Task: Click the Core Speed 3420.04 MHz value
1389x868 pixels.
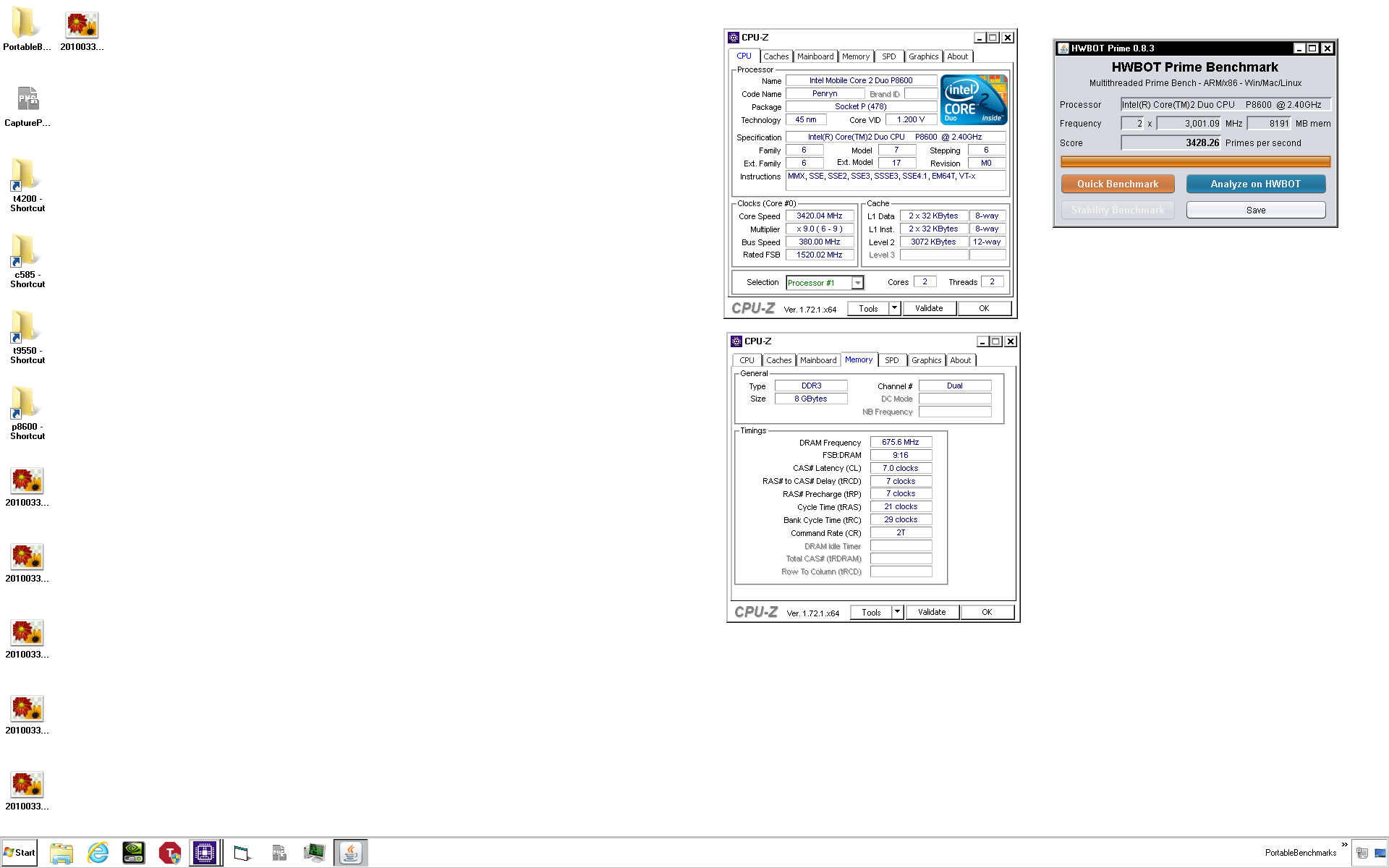Action: pyautogui.click(x=820, y=216)
